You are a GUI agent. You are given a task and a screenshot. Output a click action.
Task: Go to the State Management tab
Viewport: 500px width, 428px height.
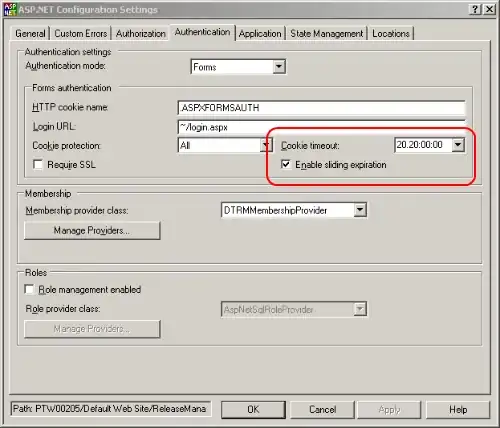coord(327,34)
